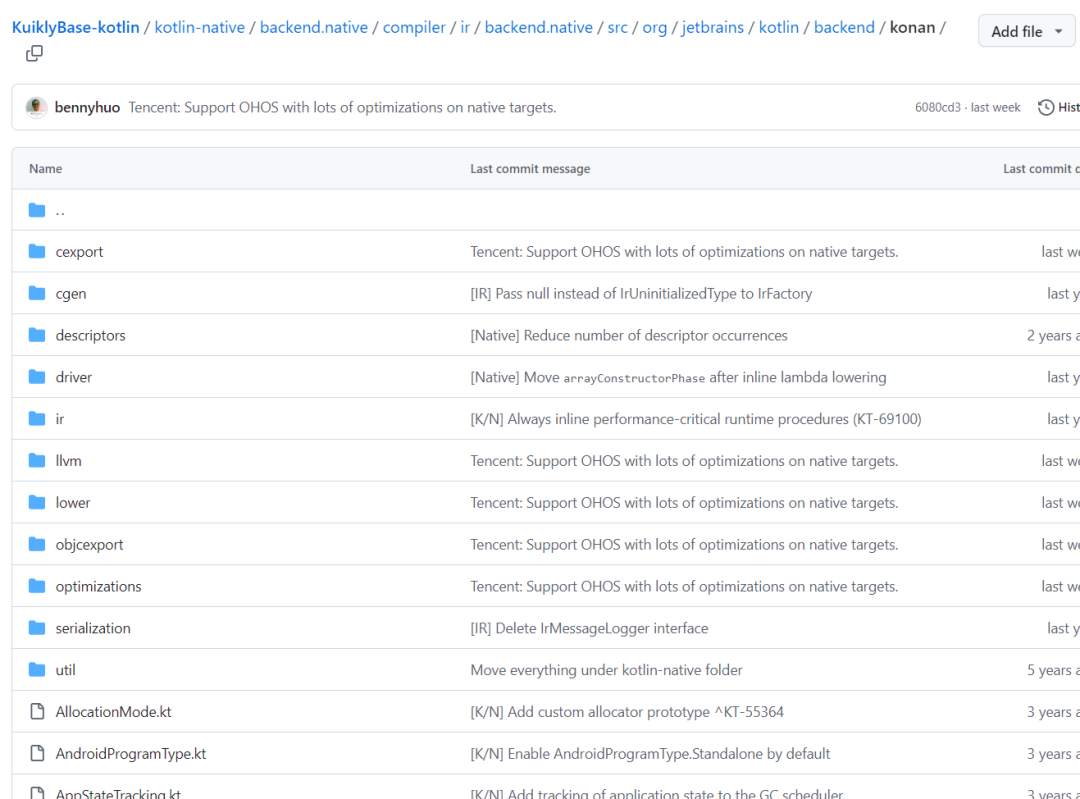Click the AllocationMode.kt file icon

pos(37,712)
